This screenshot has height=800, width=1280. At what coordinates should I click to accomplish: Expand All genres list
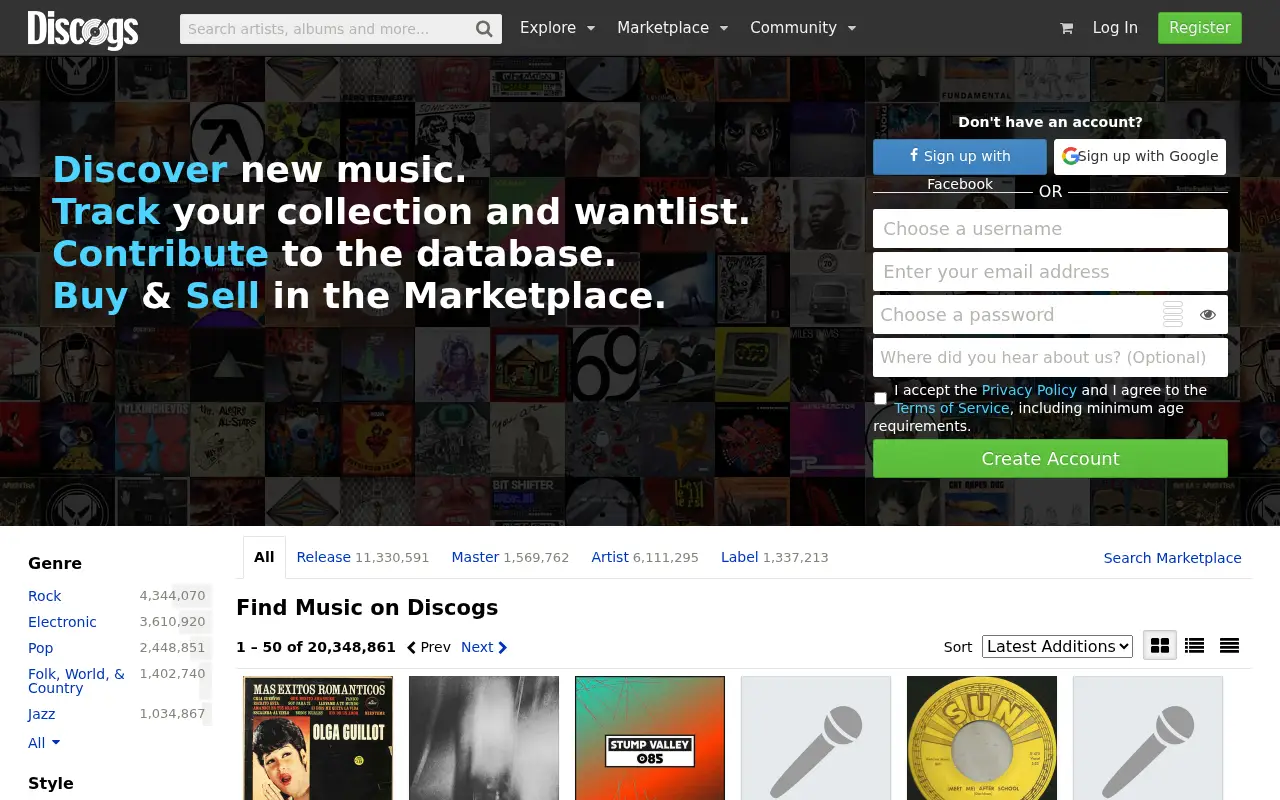click(x=44, y=743)
